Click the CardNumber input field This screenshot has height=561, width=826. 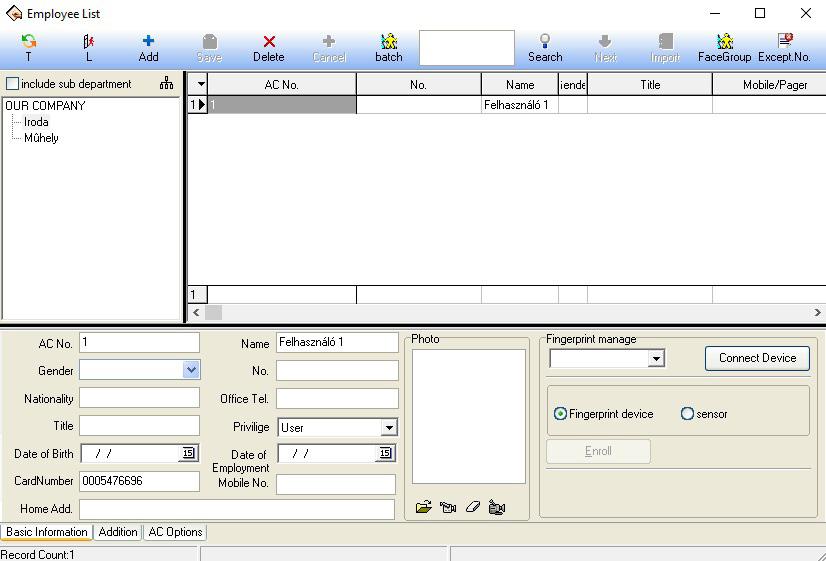(140, 481)
